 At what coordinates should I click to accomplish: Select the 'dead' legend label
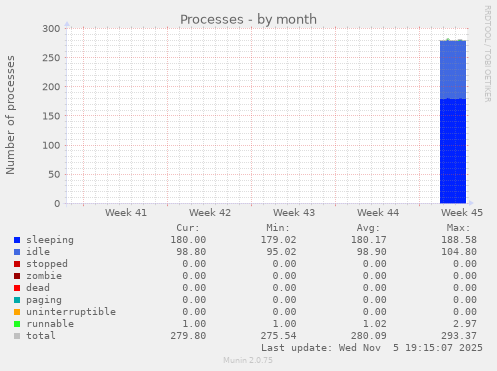pos(38,288)
